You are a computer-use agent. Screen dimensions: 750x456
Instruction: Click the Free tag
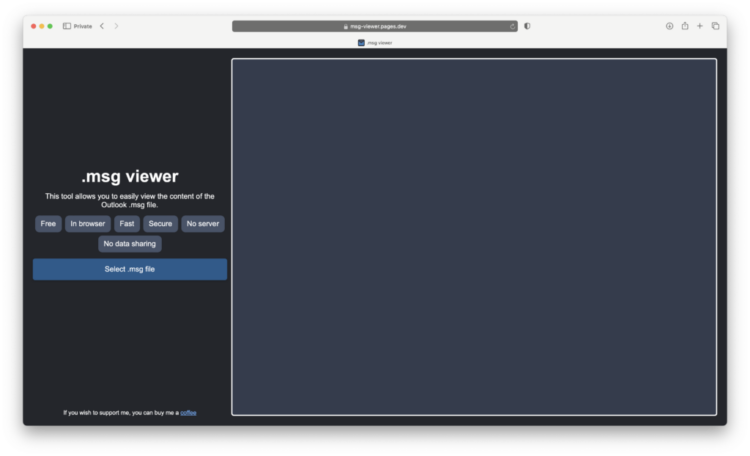click(x=48, y=224)
